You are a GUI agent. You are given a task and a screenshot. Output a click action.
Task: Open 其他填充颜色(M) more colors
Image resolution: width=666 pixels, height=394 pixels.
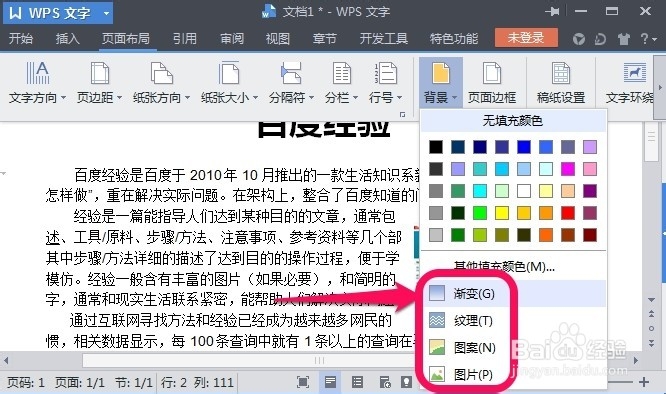504,267
